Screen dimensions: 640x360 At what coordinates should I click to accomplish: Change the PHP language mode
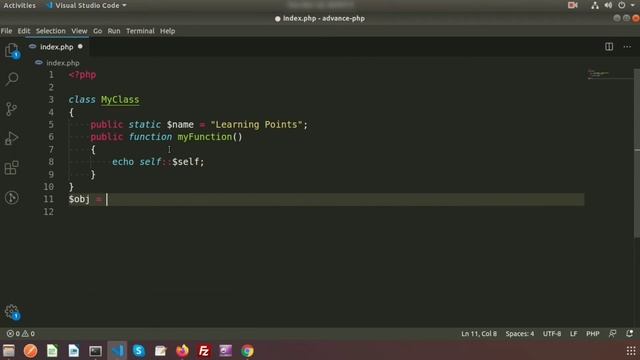(593, 333)
